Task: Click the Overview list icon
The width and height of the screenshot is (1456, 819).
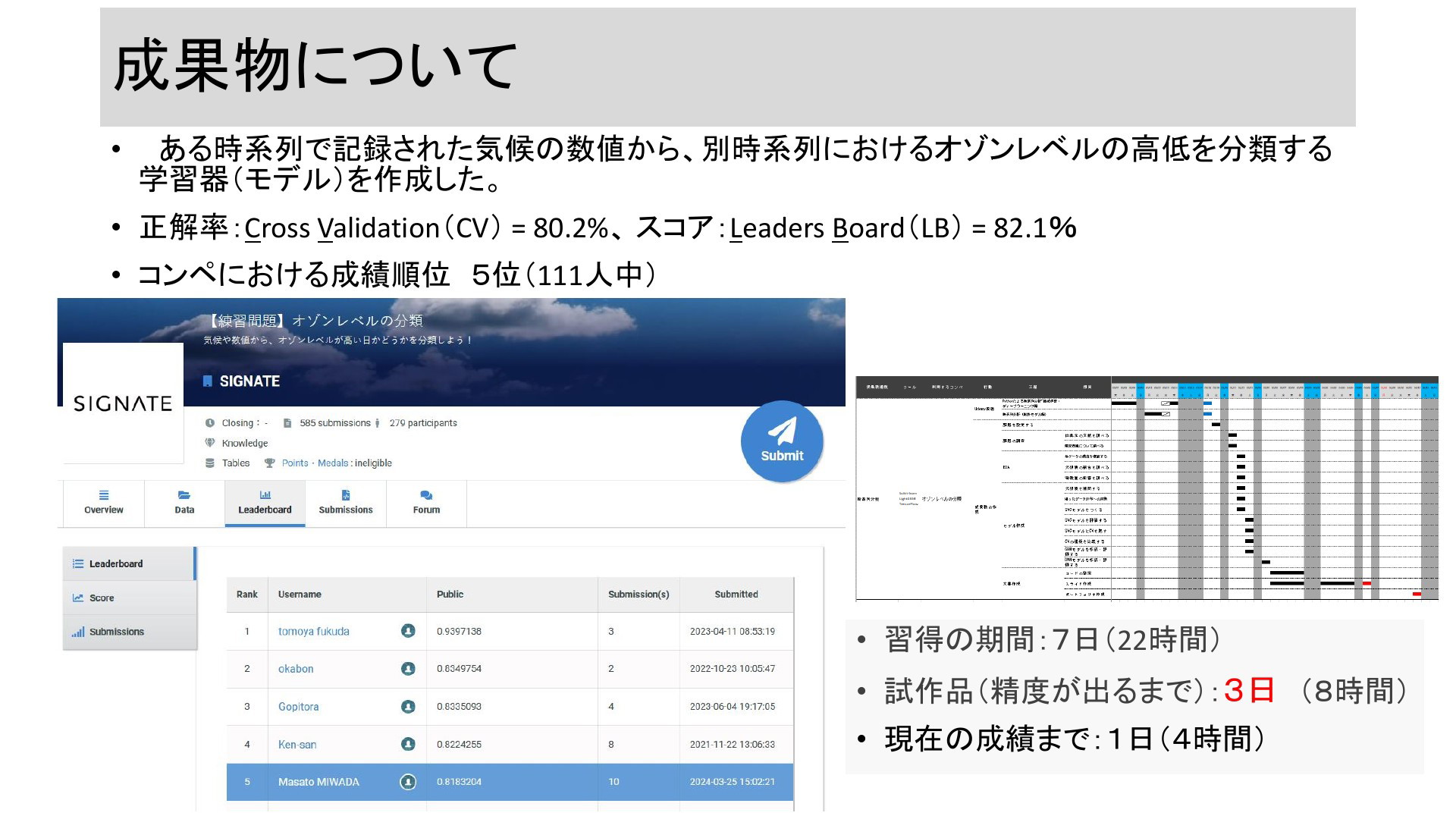Action: pos(104,495)
